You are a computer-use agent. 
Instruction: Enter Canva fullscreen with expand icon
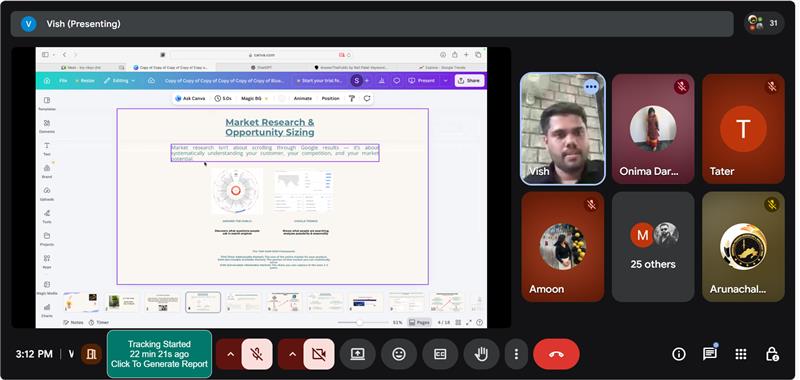pyautogui.click(x=468, y=322)
